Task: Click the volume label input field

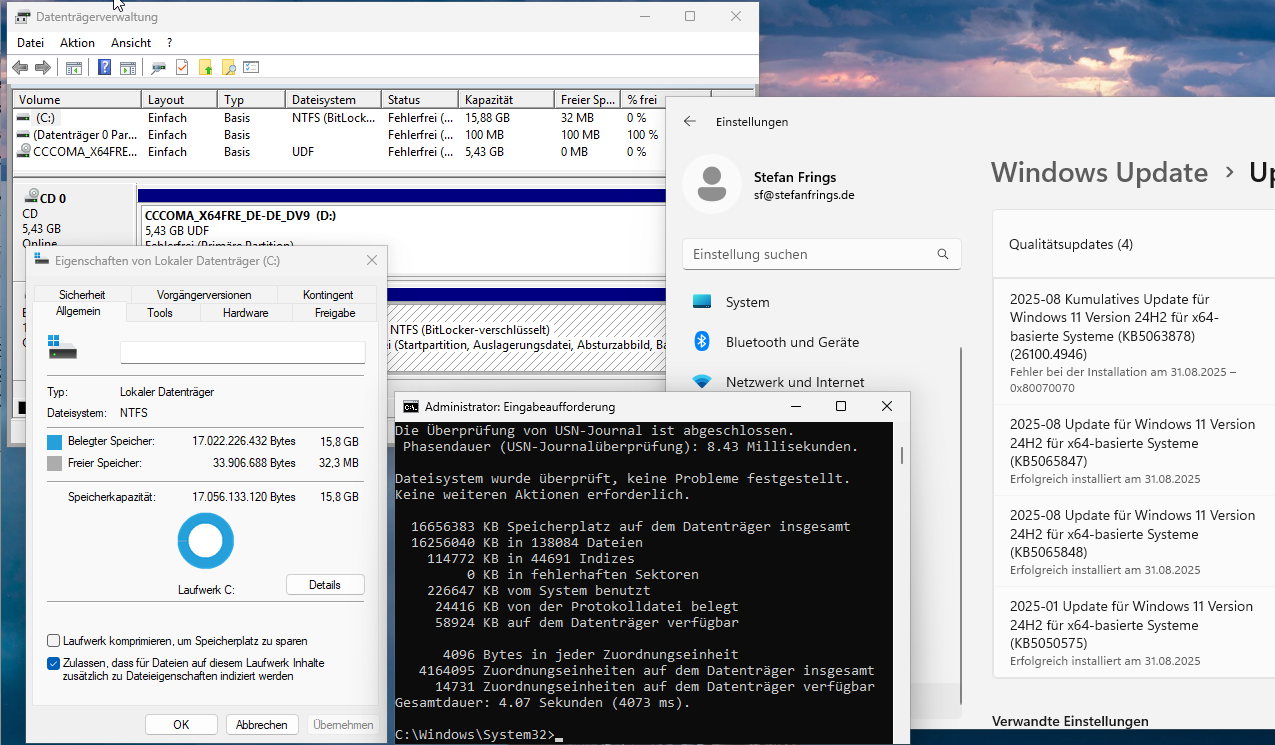Action: point(242,352)
